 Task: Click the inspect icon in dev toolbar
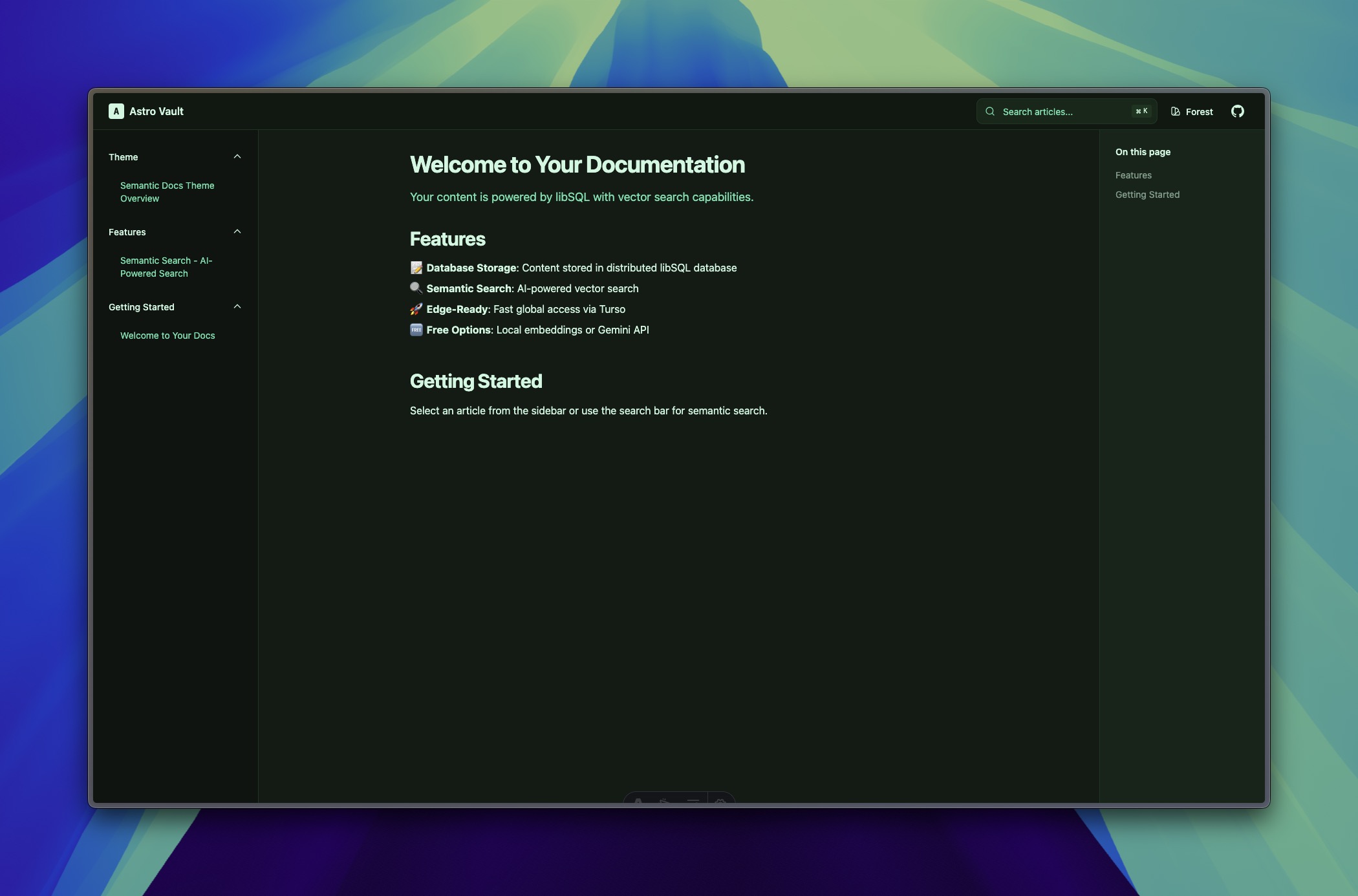665,800
